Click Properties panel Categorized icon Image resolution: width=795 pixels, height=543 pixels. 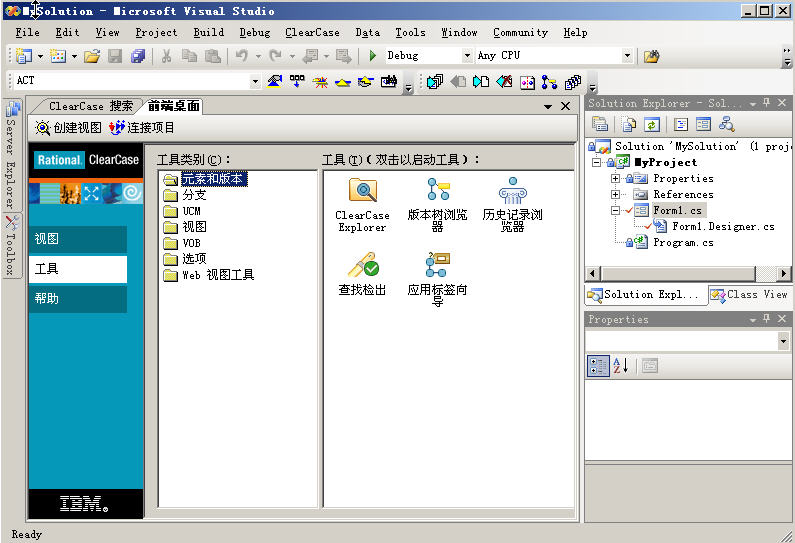598,366
